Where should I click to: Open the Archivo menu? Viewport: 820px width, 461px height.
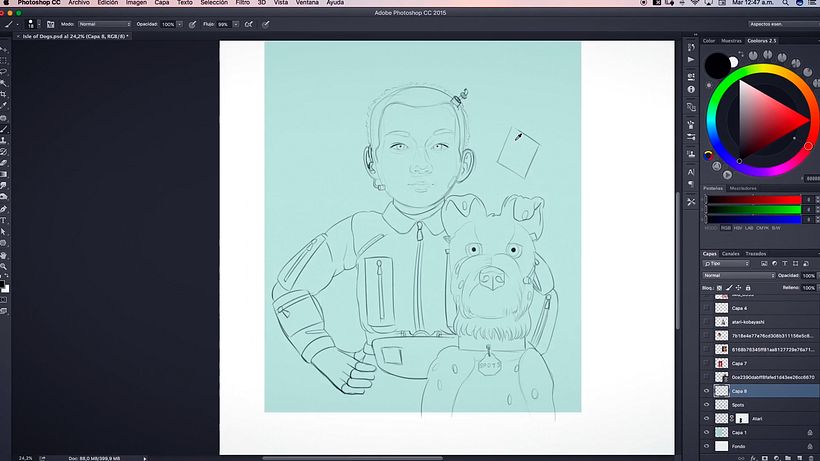tap(79, 3)
